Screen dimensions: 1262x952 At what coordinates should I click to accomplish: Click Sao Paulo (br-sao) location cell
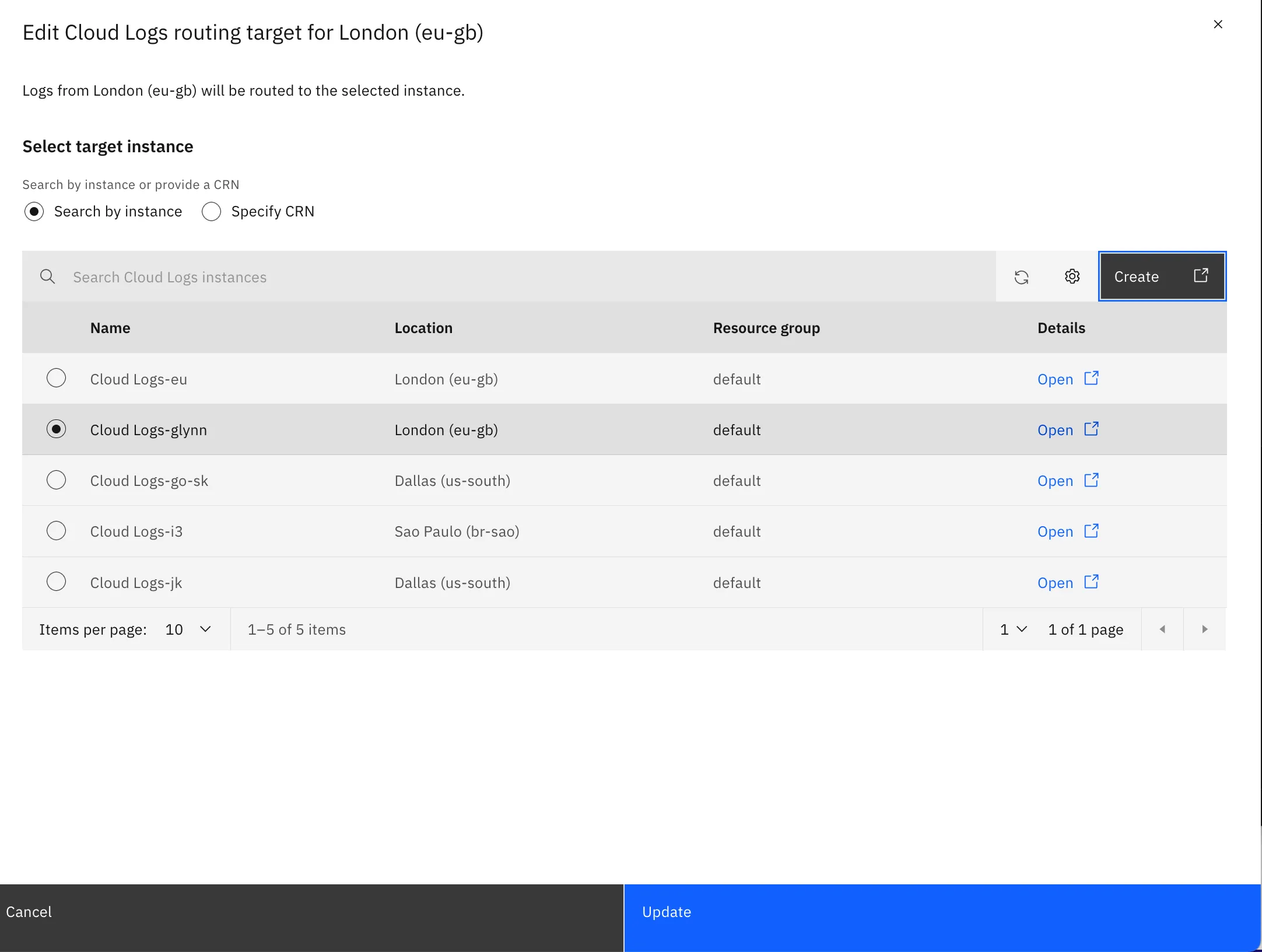tap(457, 531)
